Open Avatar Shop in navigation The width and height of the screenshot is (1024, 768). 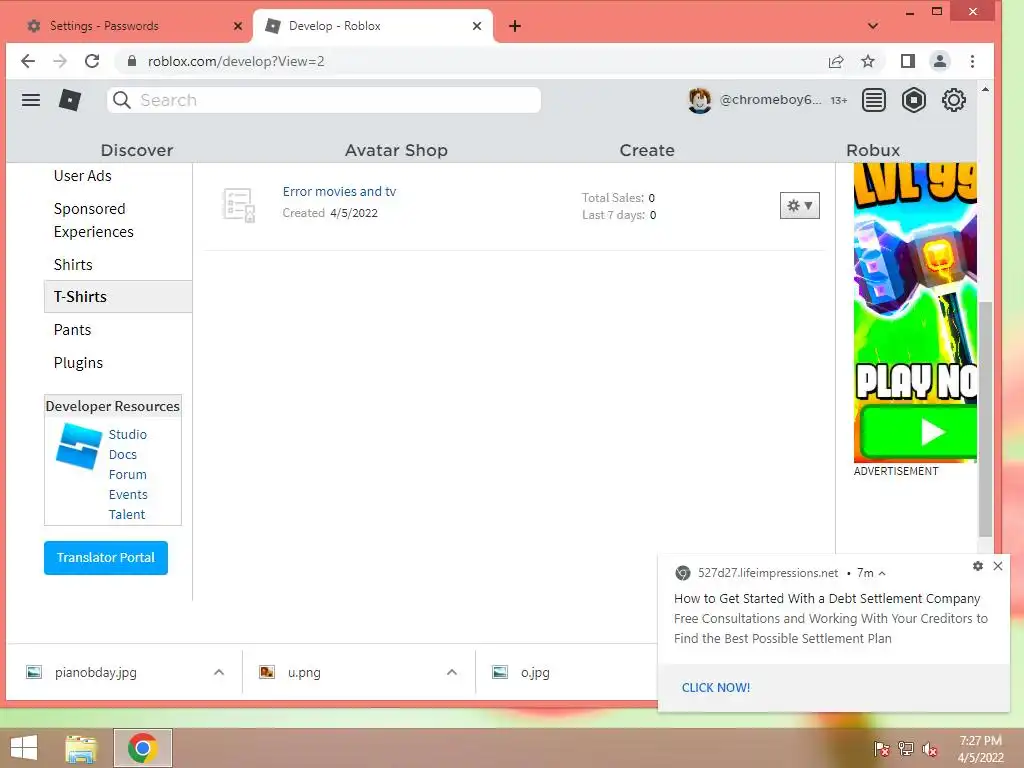point(396,150)
